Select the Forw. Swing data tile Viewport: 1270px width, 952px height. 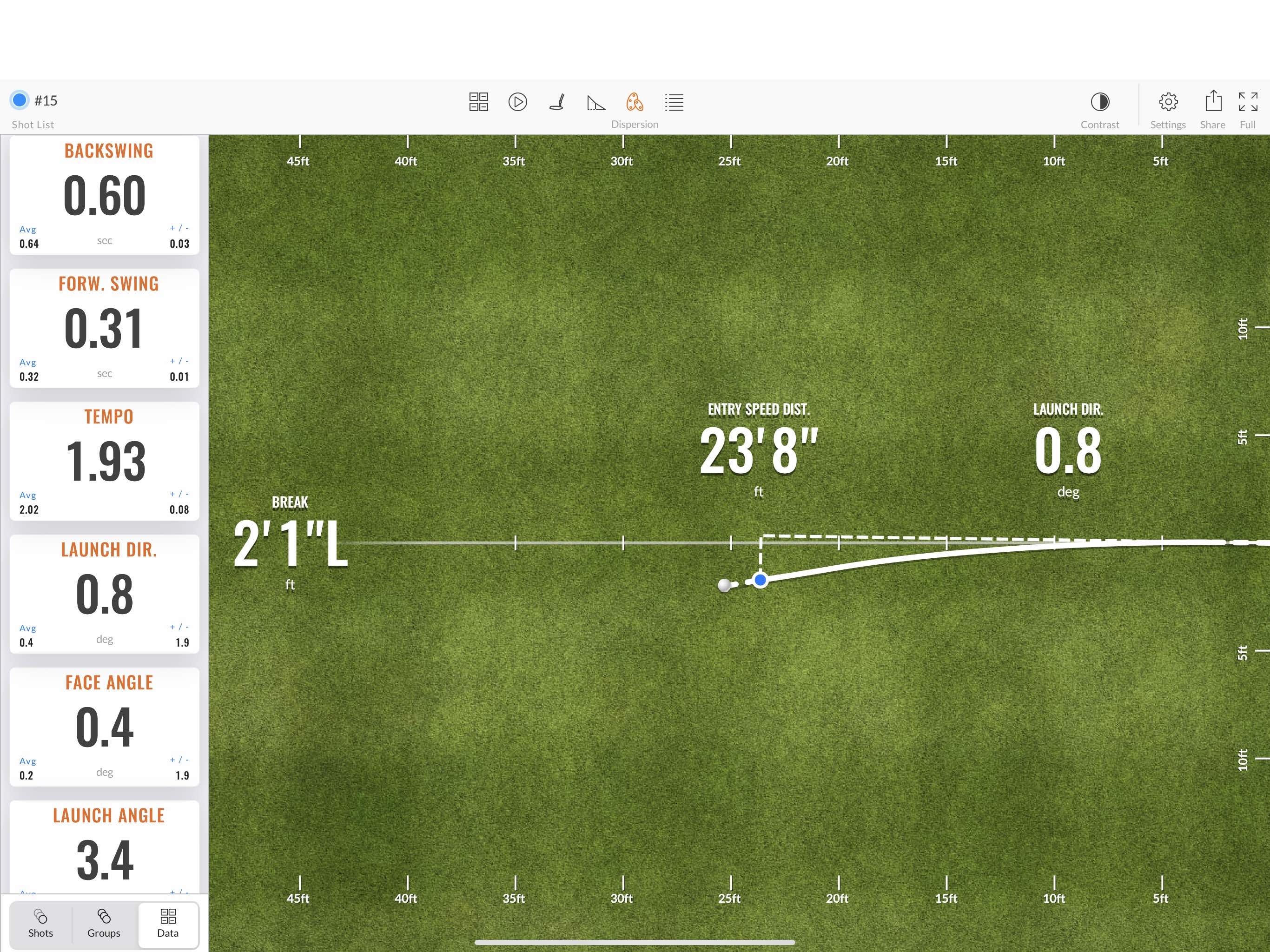[105, 329]
